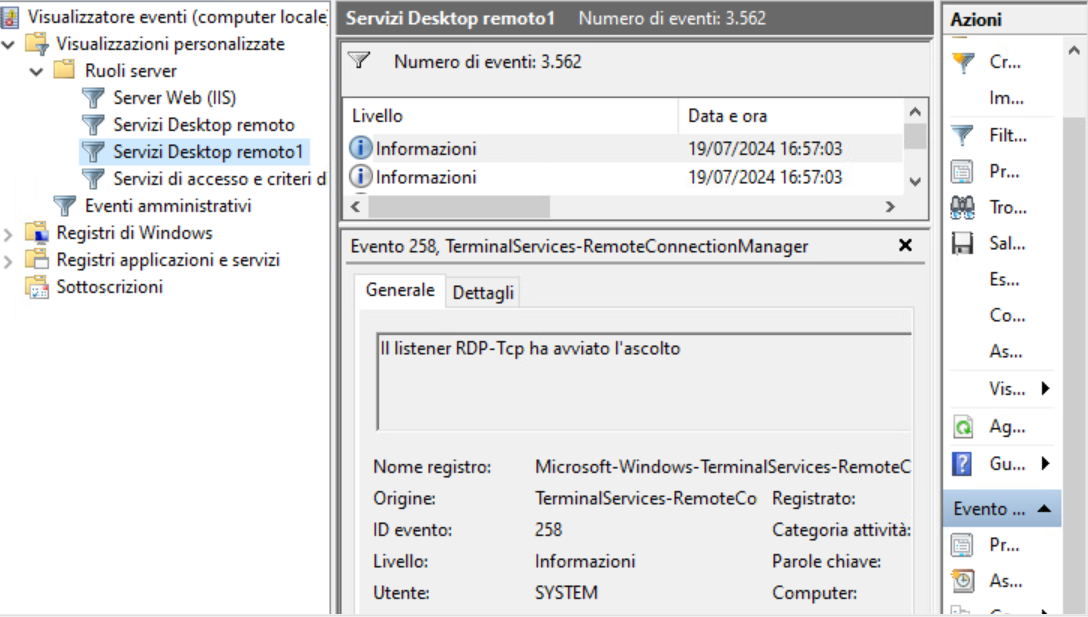Viewport: 1088px width, 617px height.
Task: Click the Cr... create custom view icon
Action: pos(963,62)
